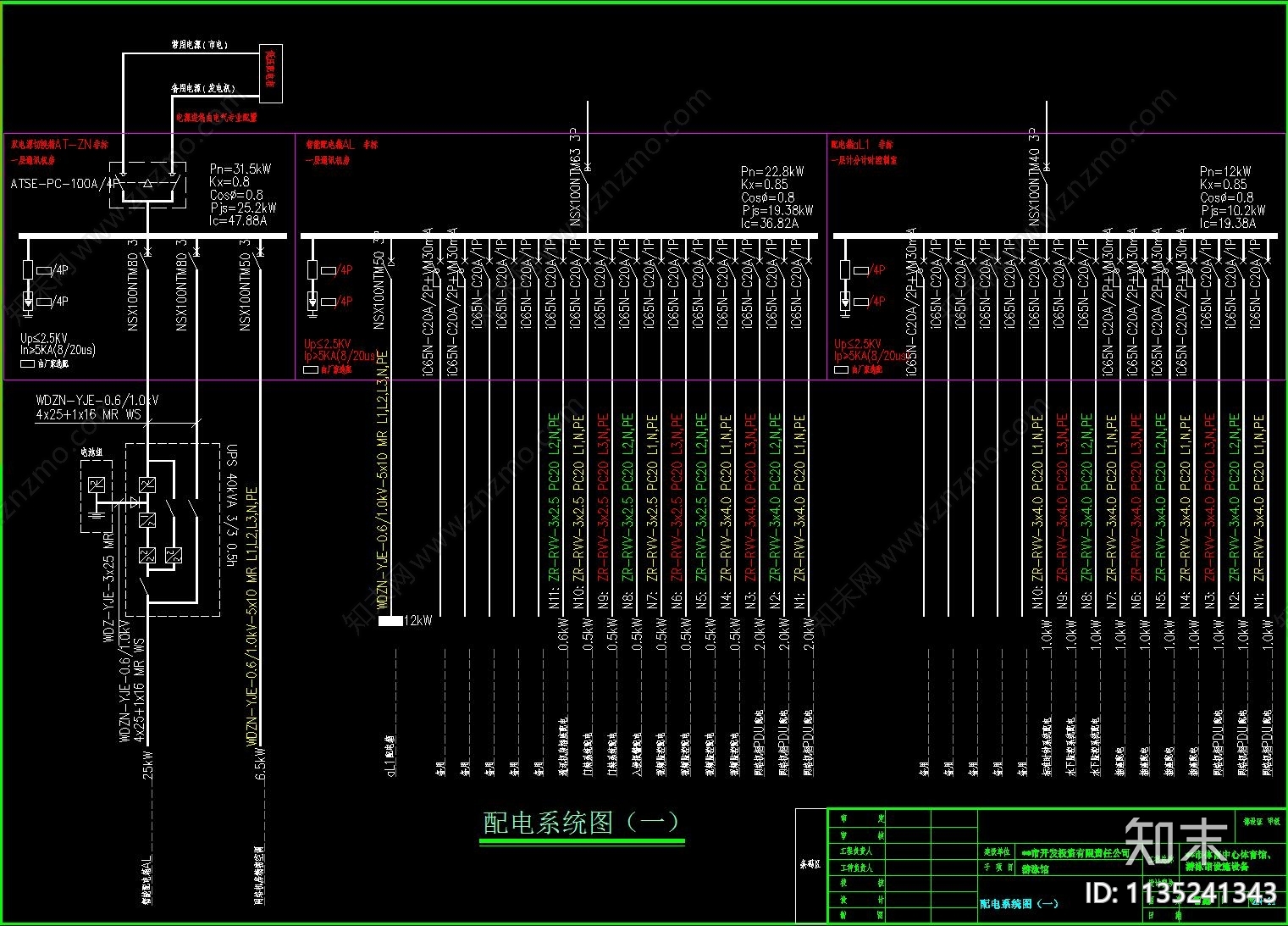This screenshot has height=926, width=1288.
Task: Select the 条码区 box in title block
Action: tap(810, 865)
